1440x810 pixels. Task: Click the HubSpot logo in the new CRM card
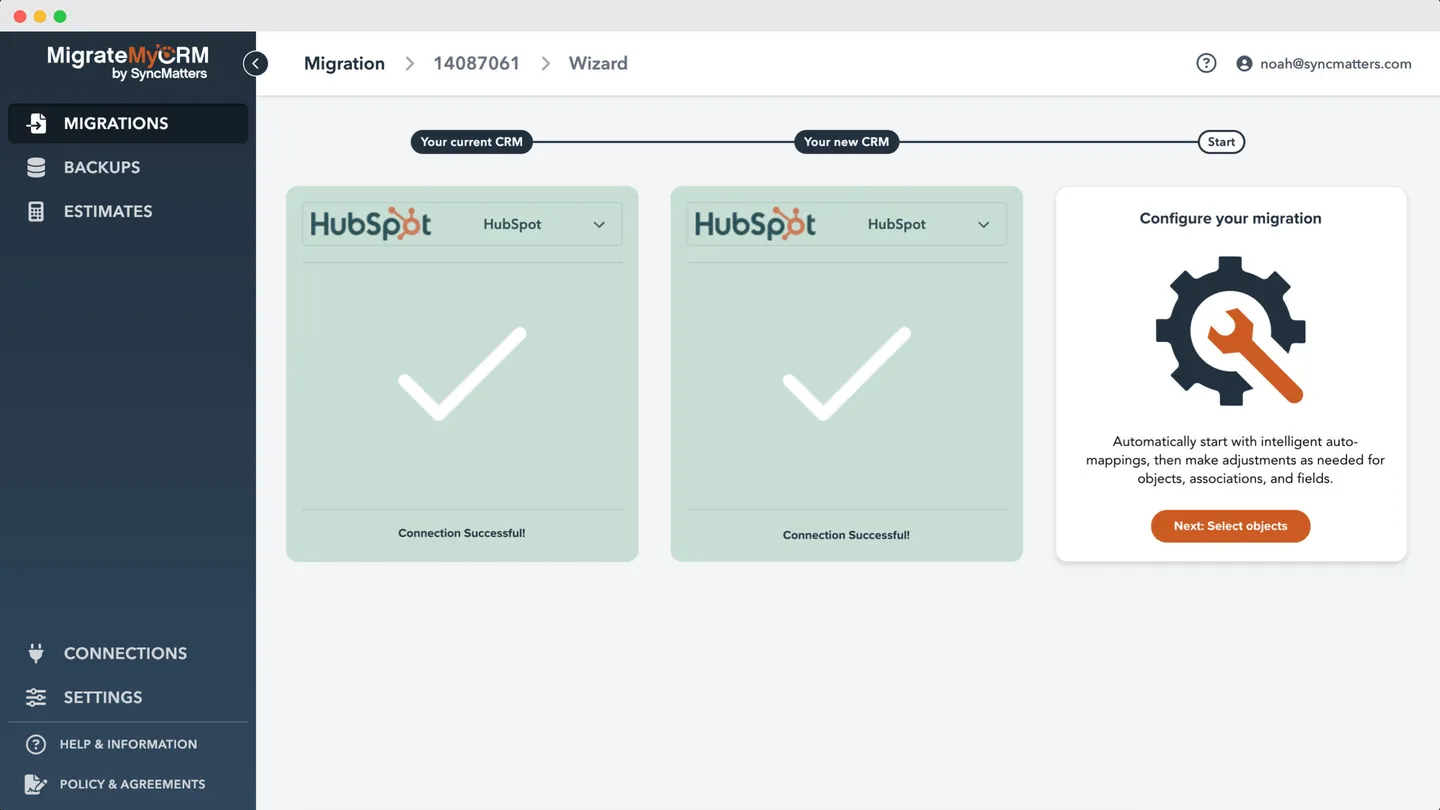(755, 224)
